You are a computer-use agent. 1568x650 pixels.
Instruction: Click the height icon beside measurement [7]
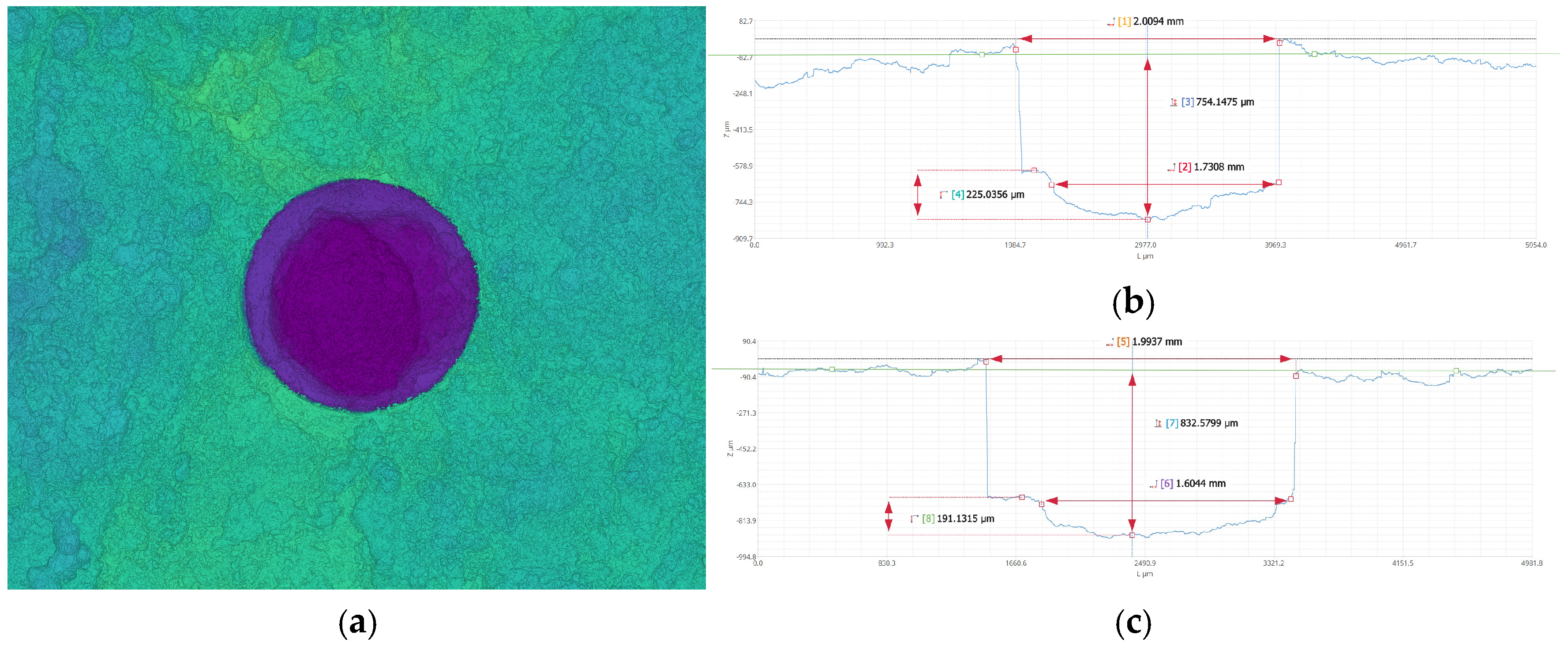point(1158,424)
